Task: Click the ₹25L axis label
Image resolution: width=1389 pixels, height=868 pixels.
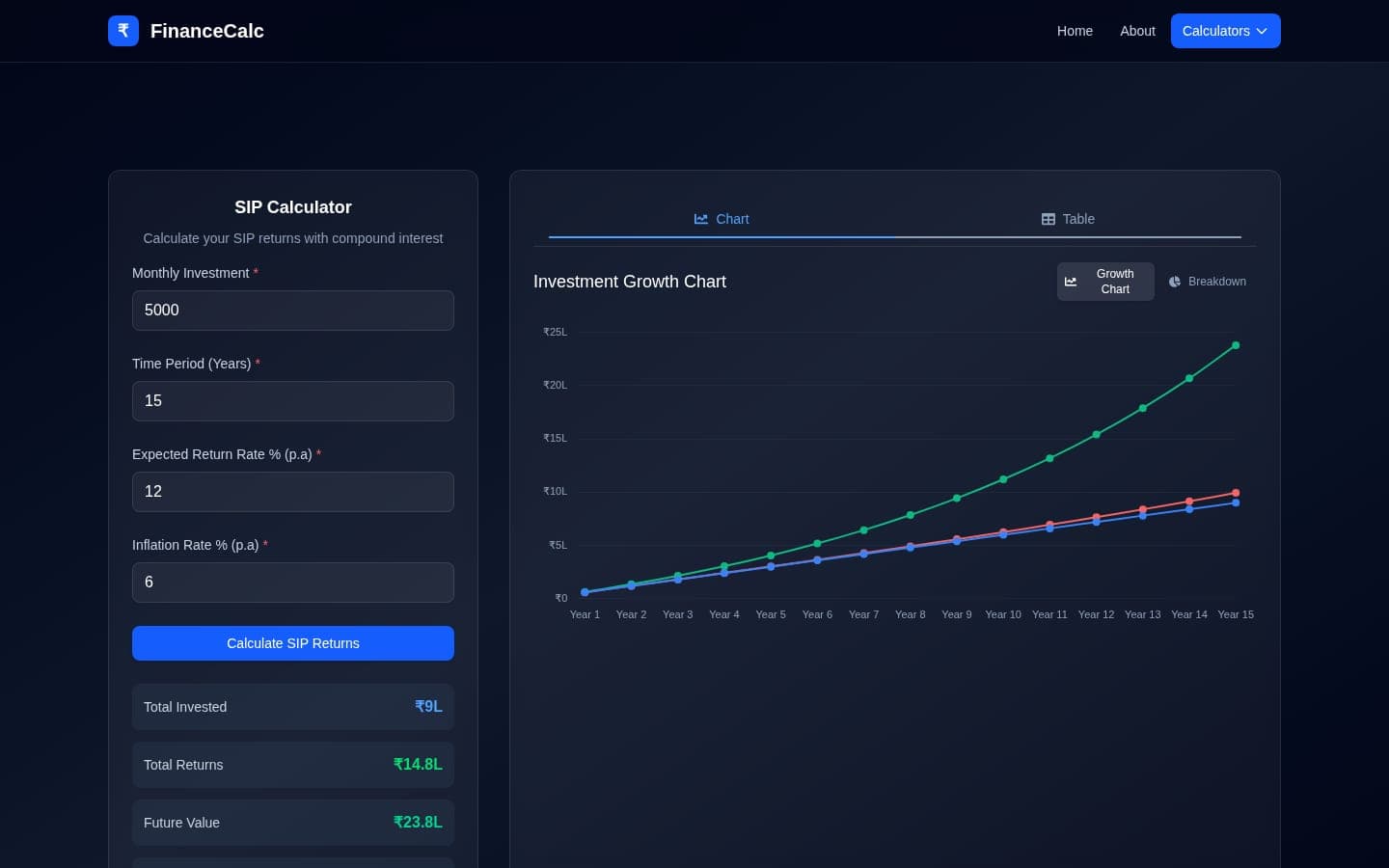Action: click(x=555, y=332)
